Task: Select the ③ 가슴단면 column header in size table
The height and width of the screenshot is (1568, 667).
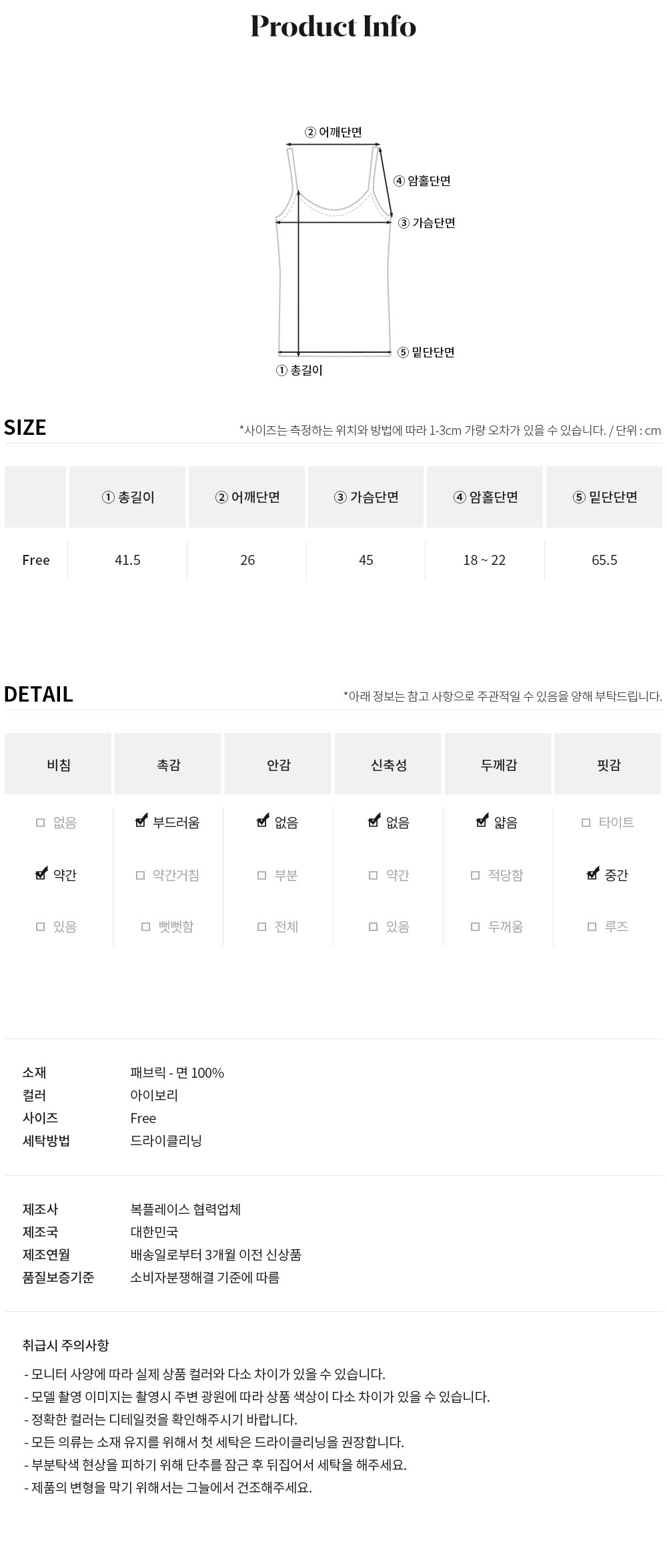Action: point(366,497)
